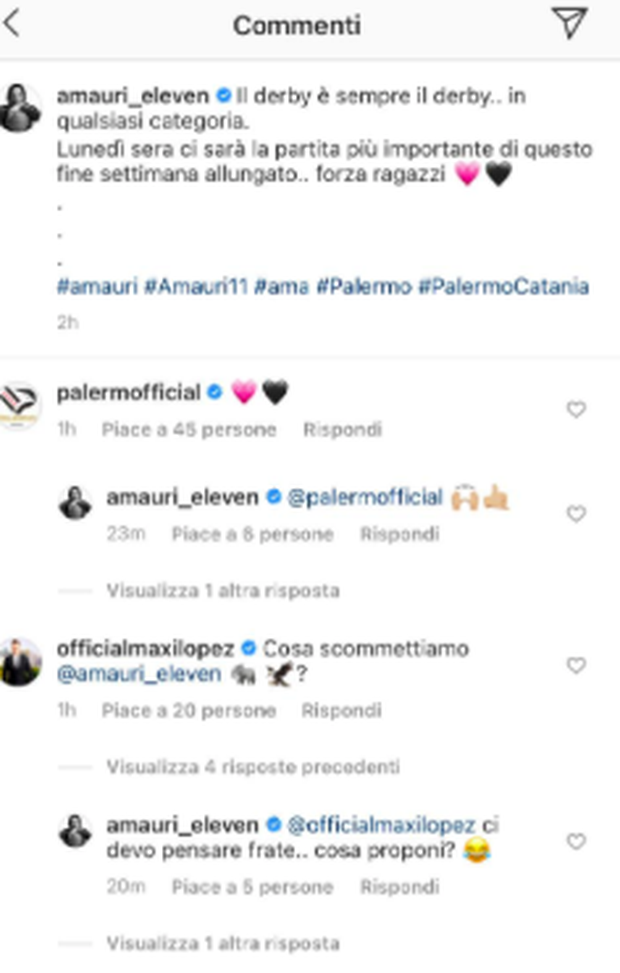Image resolution: width=620 pixels, height=973 pixels.
Task: Open the #Amauri11 hashtag
Action: pyautogui.click(x=195, y=287)
